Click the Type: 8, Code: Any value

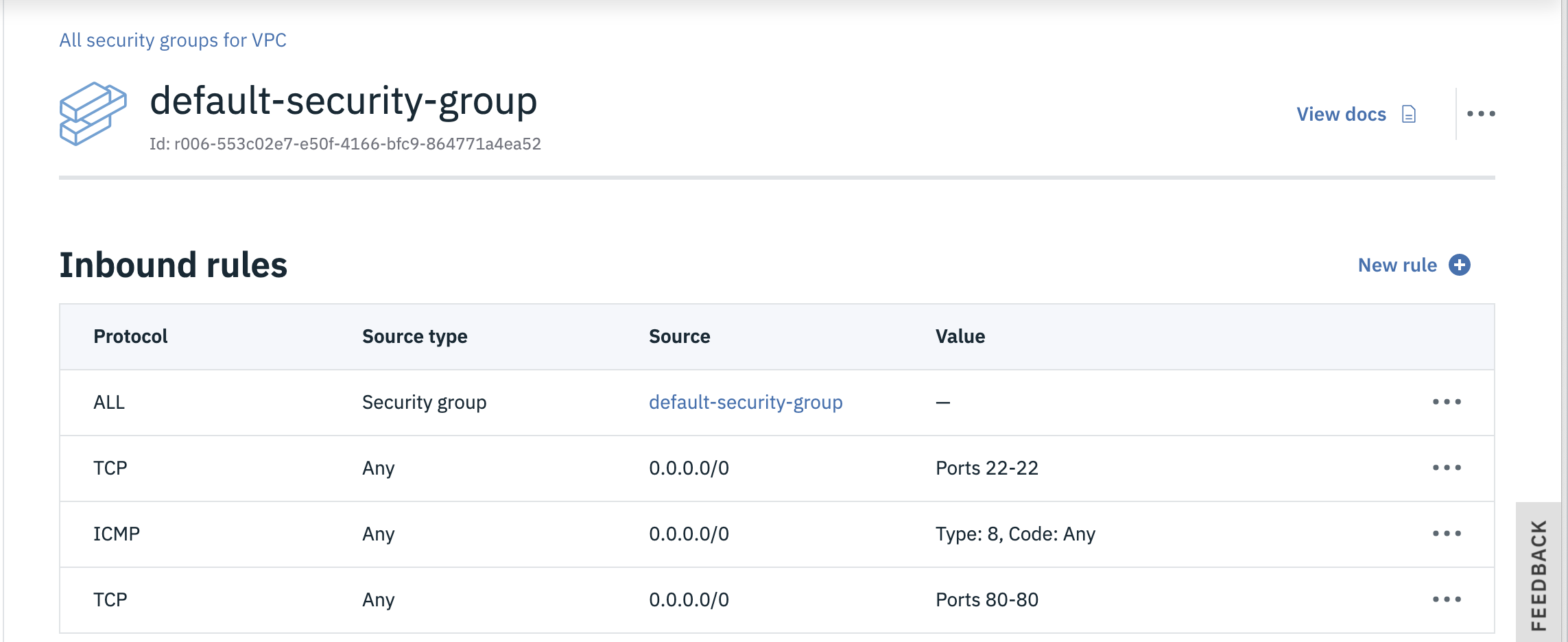[x=1015, y=534]
